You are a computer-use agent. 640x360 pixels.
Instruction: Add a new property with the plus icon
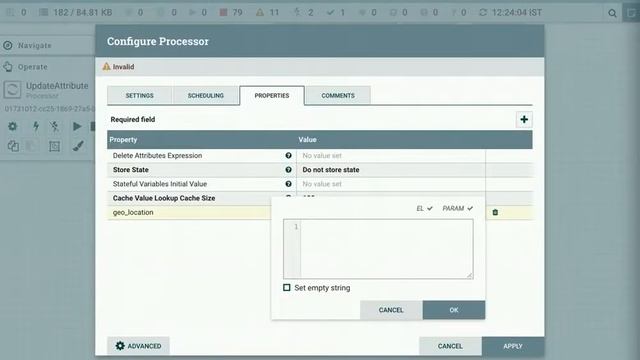click(524, 120)
